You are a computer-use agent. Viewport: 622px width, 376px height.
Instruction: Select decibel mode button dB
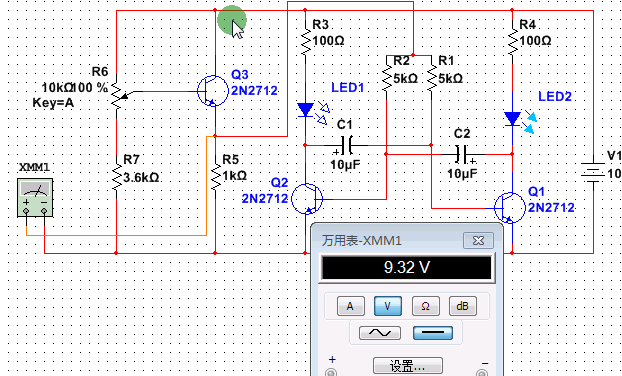[x=463, y=306]
